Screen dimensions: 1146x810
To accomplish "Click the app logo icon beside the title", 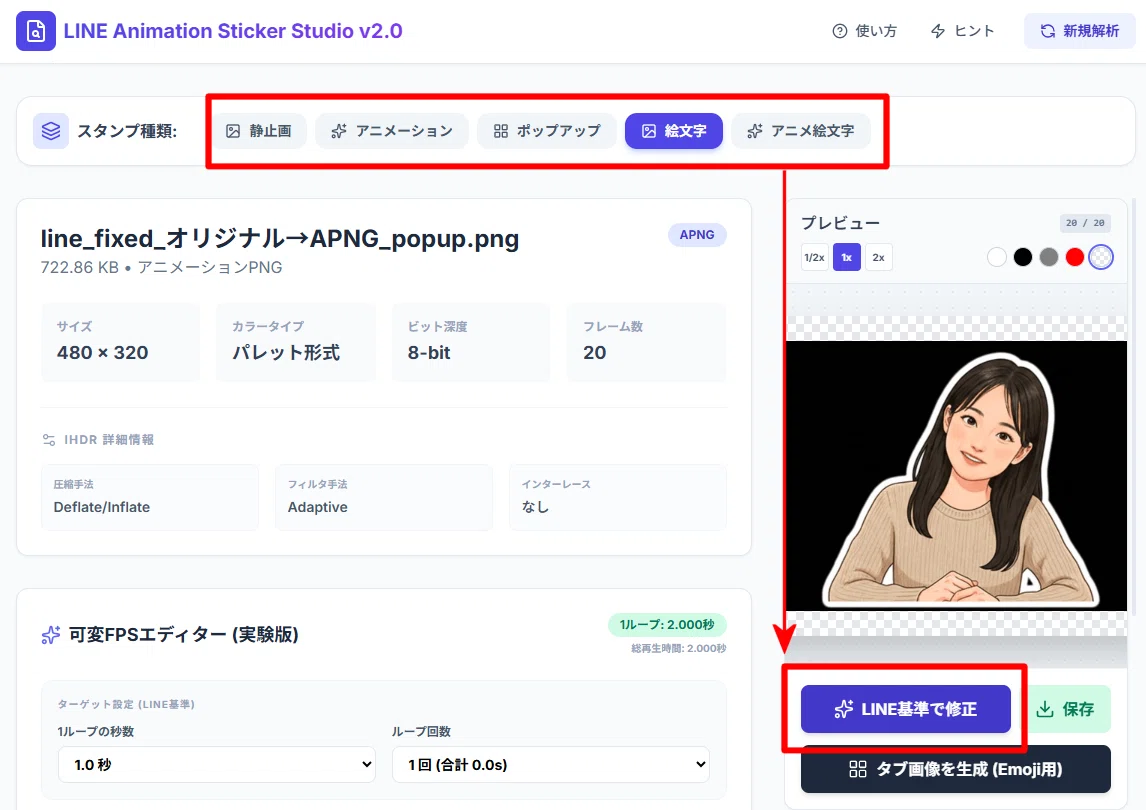I will [36, 31].
